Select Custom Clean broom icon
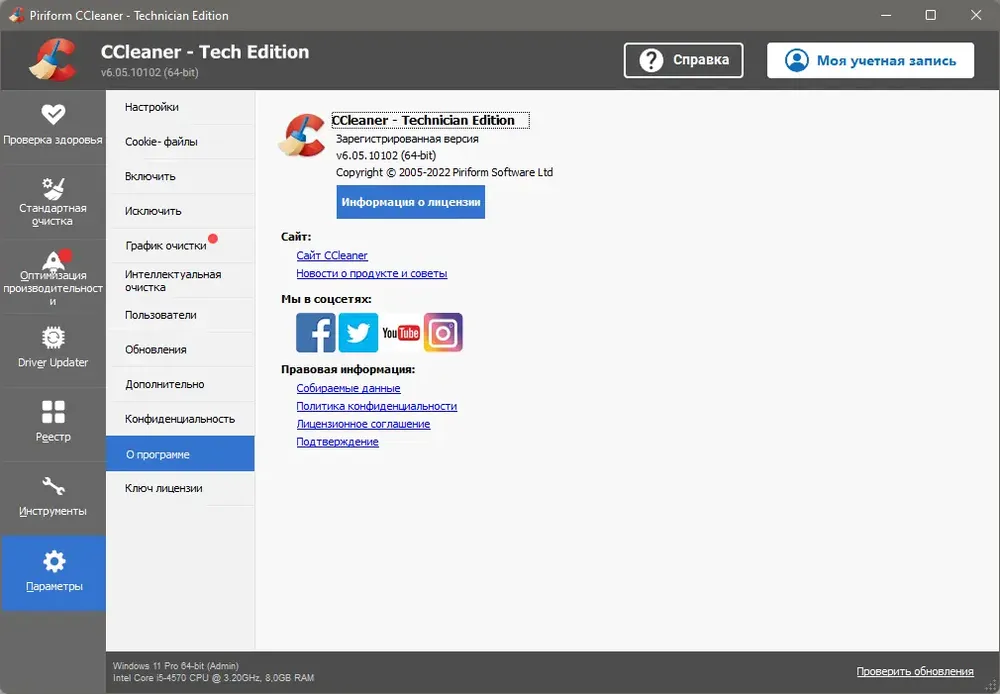The width and height of the screenshot is (1000, 694). point(53,188)
